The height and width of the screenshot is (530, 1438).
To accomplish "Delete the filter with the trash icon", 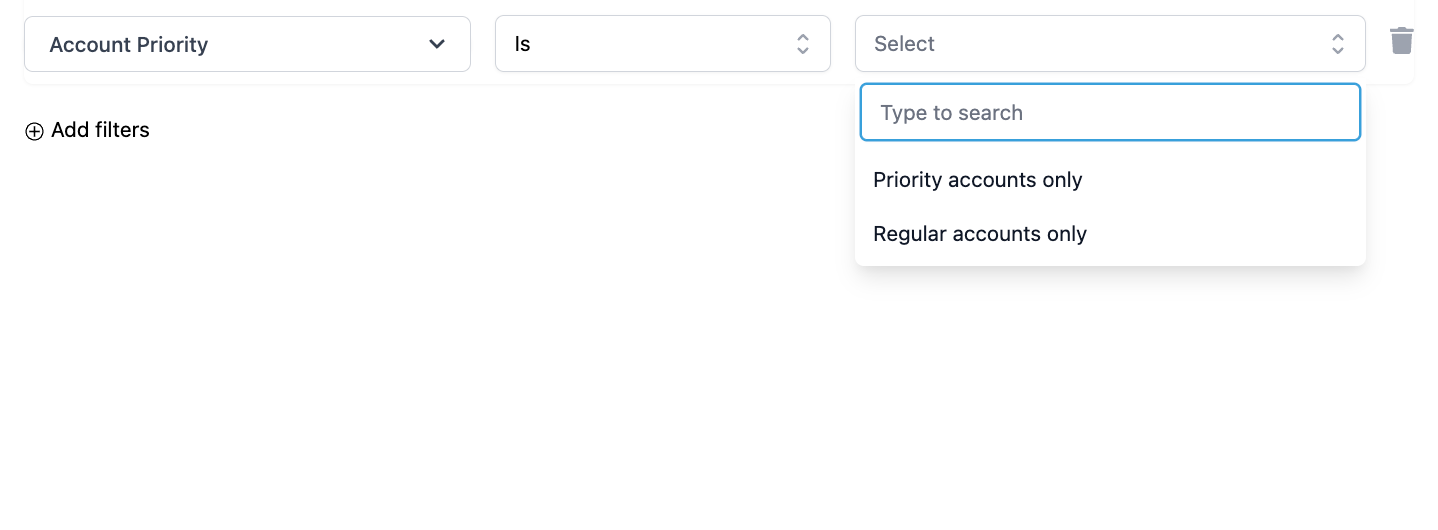I will click(x=1401, y=41).
